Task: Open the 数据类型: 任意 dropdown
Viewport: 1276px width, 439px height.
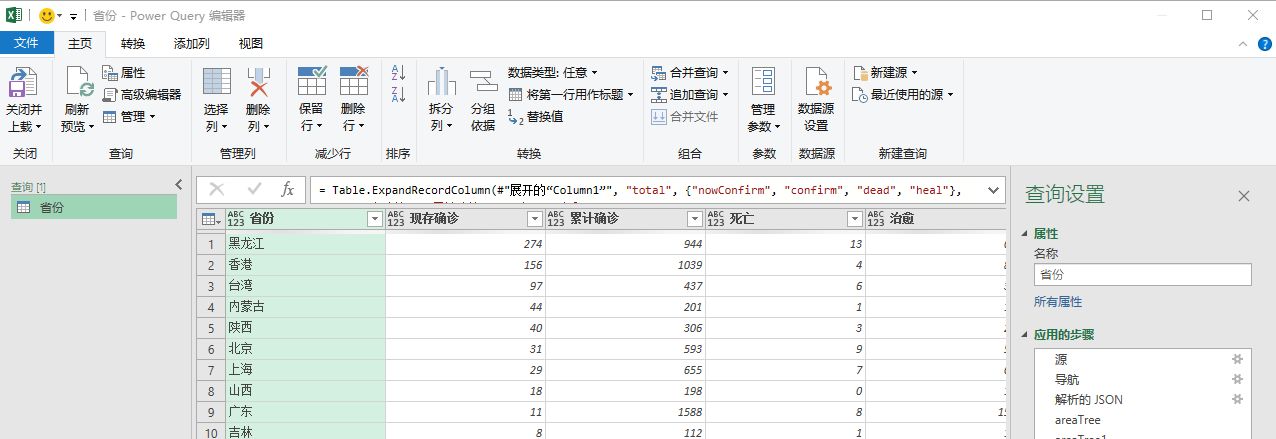Action: (x=553, y=72)
